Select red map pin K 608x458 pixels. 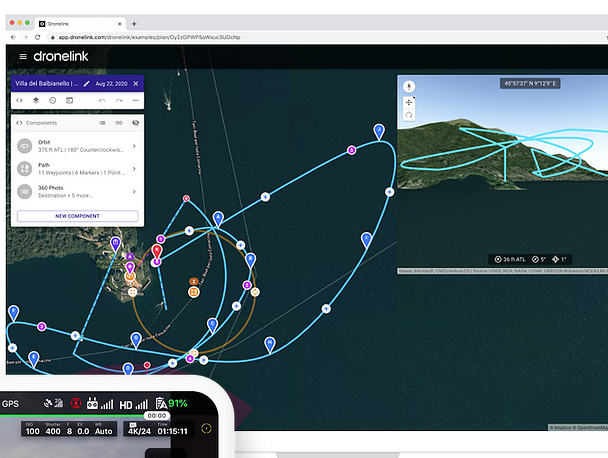pyautogui.click(x=157, y=252)
